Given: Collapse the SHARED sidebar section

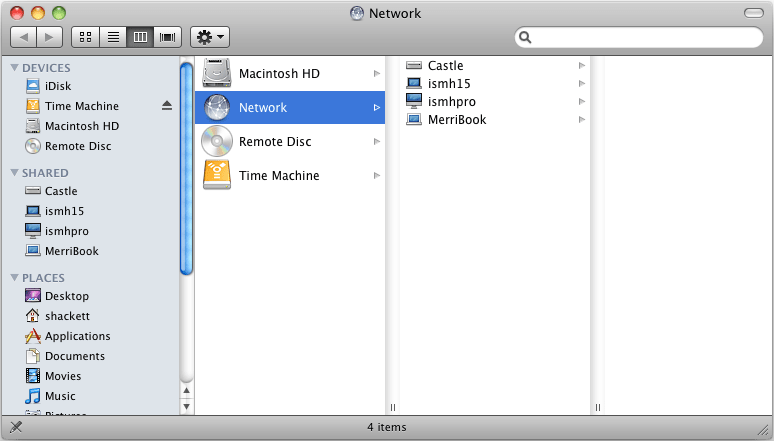Looking at the screenshot, I should coord(15,173).
